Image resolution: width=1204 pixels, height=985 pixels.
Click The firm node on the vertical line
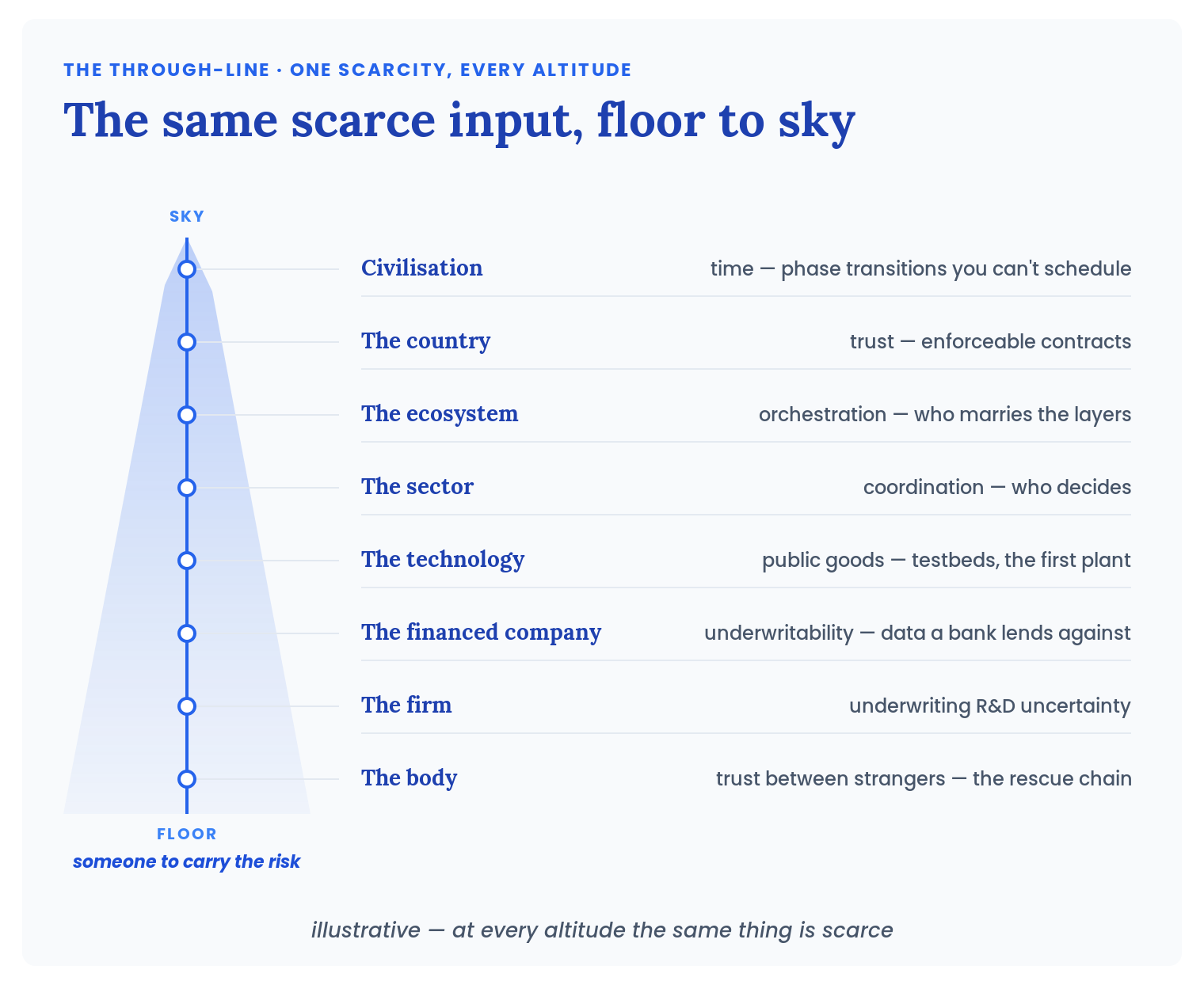tap(187, 706)
